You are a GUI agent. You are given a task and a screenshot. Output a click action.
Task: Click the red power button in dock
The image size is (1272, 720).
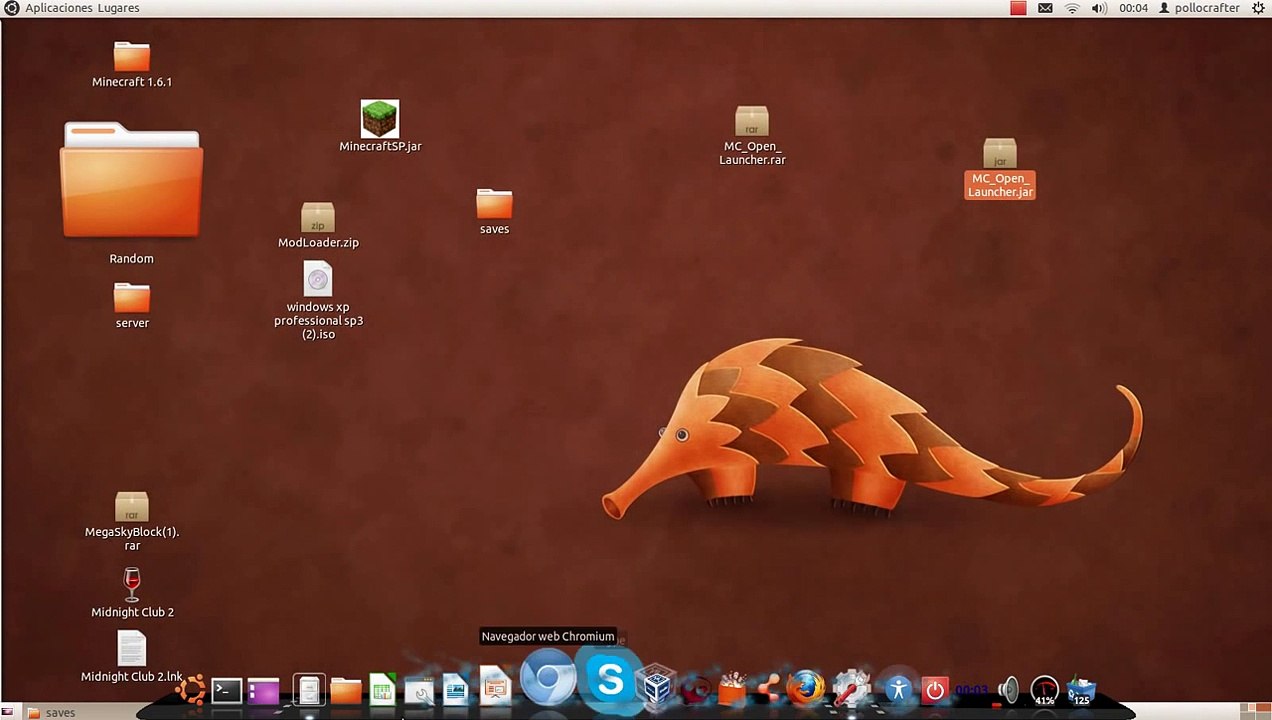[x=935, y=690]
